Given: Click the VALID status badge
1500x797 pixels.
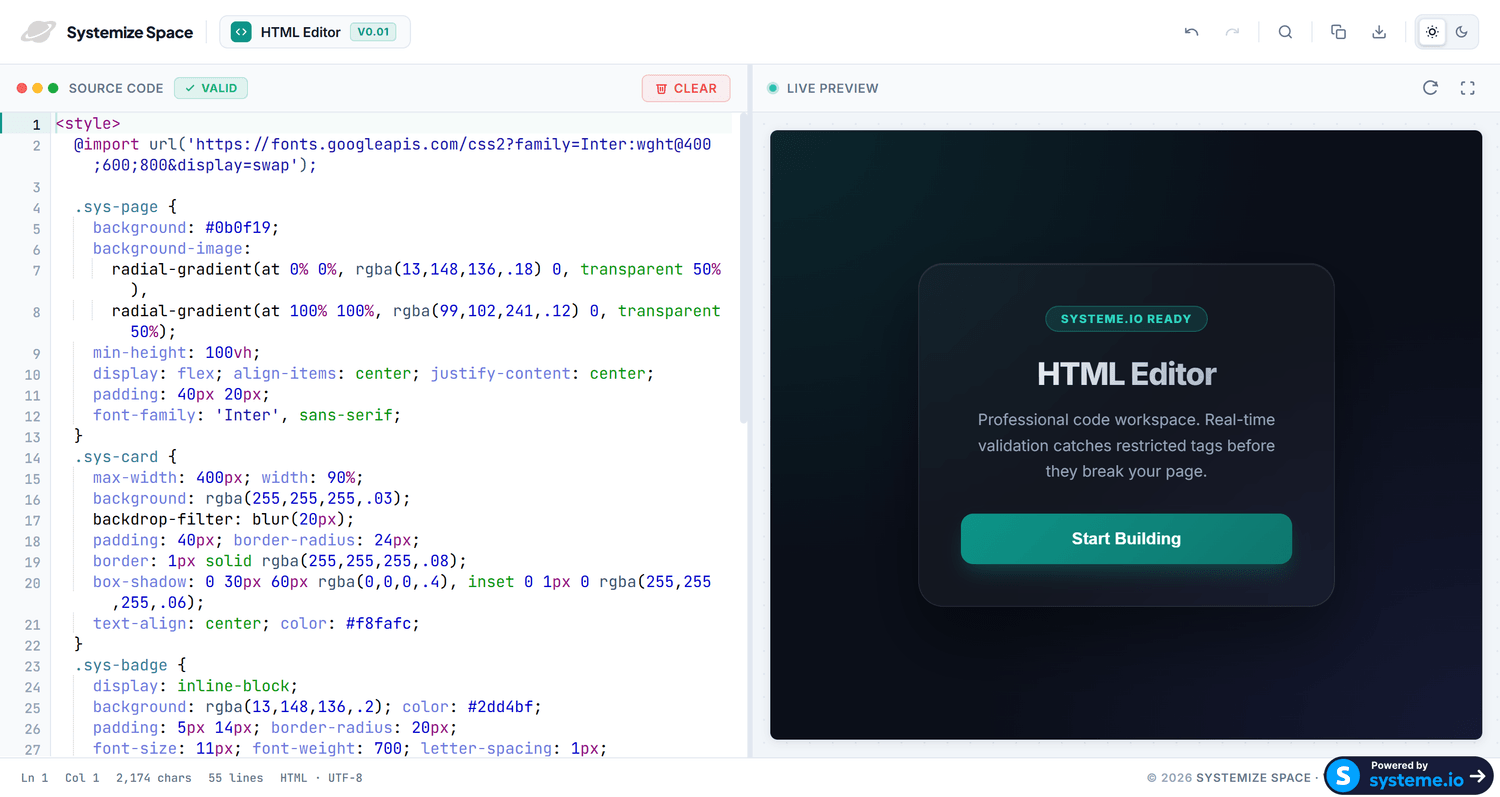Looking at the screenshot, I should [x=211, y=88].
